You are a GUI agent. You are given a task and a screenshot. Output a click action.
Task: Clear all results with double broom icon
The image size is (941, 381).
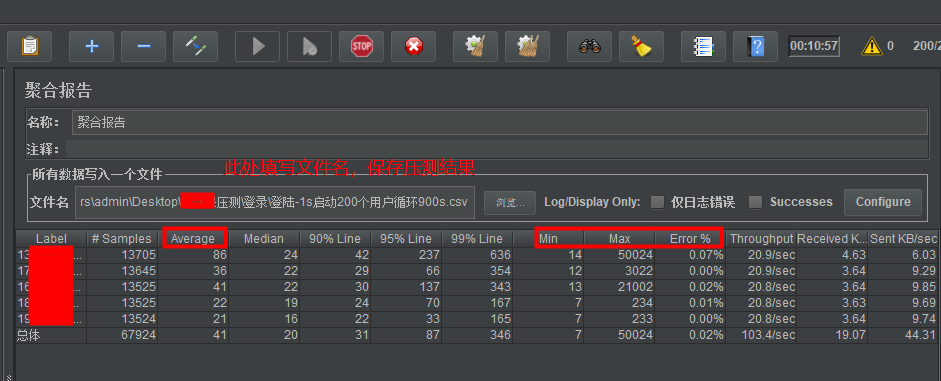pyautogui.click(x=528, y=46)
